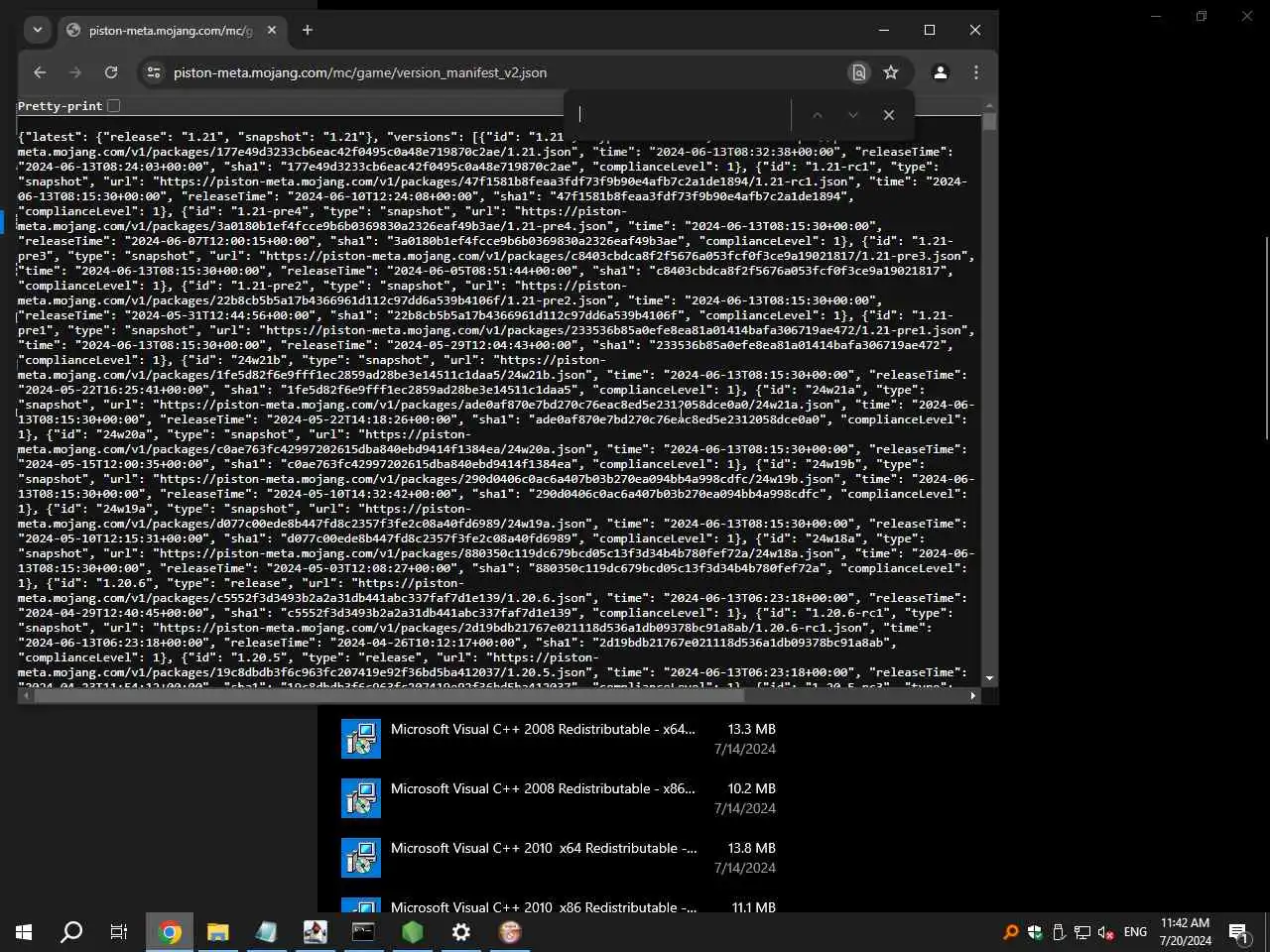Select Microsoft Visual C++ 2008 Redistributable x86 entry

pyautogui.click(x=559, y=798)
